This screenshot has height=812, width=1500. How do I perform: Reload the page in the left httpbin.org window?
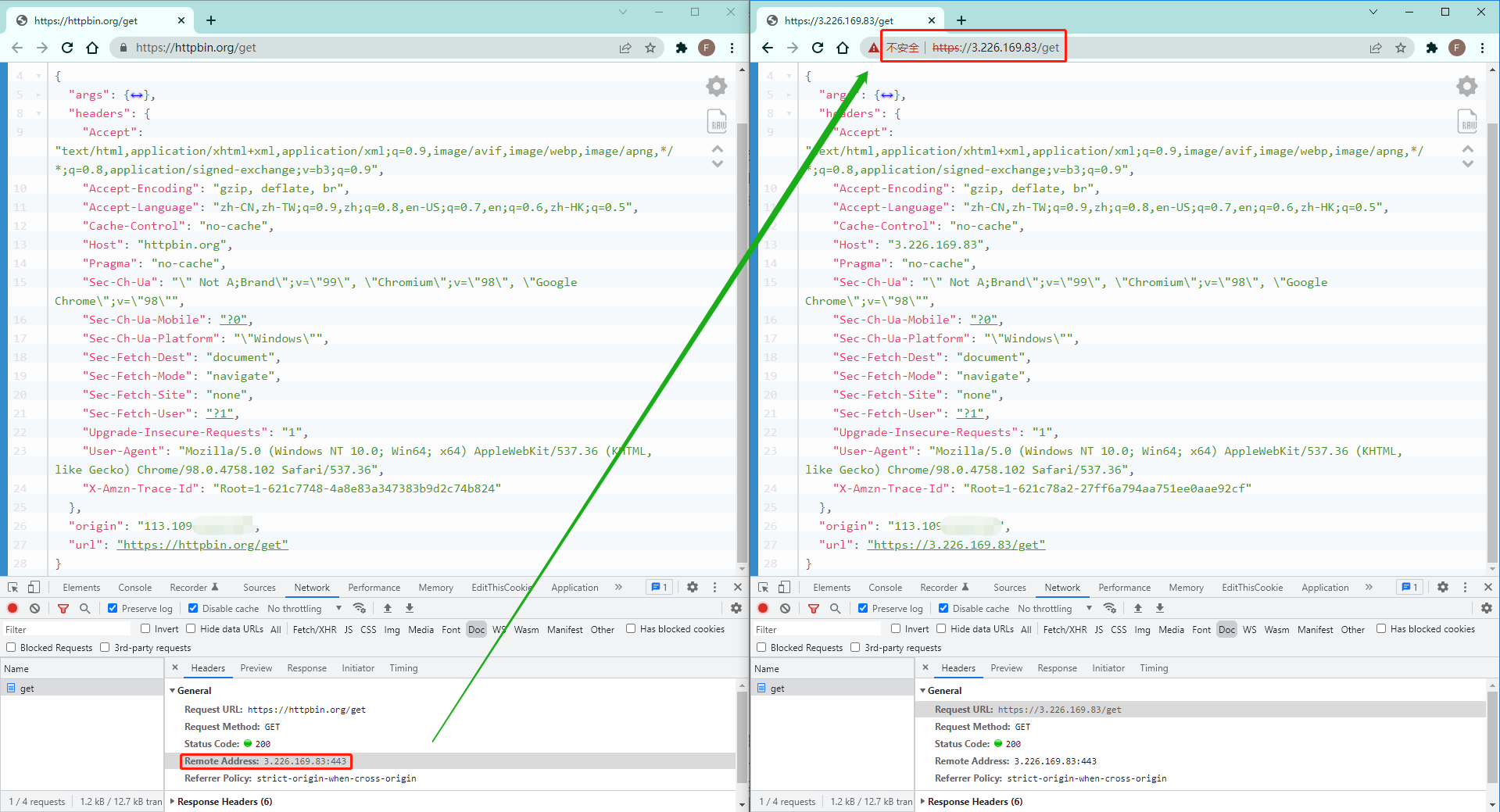[x=67, y=48]
